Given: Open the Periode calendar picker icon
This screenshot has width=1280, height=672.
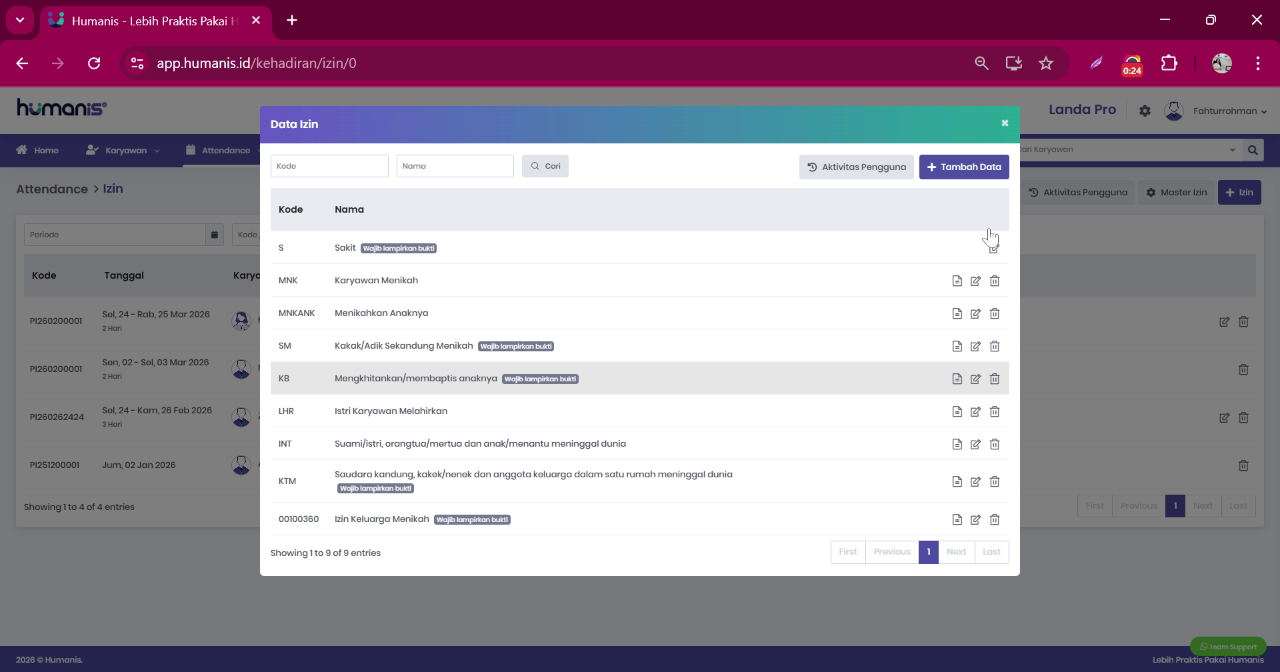Looking at the screenshot, I should tap(214, 235).
